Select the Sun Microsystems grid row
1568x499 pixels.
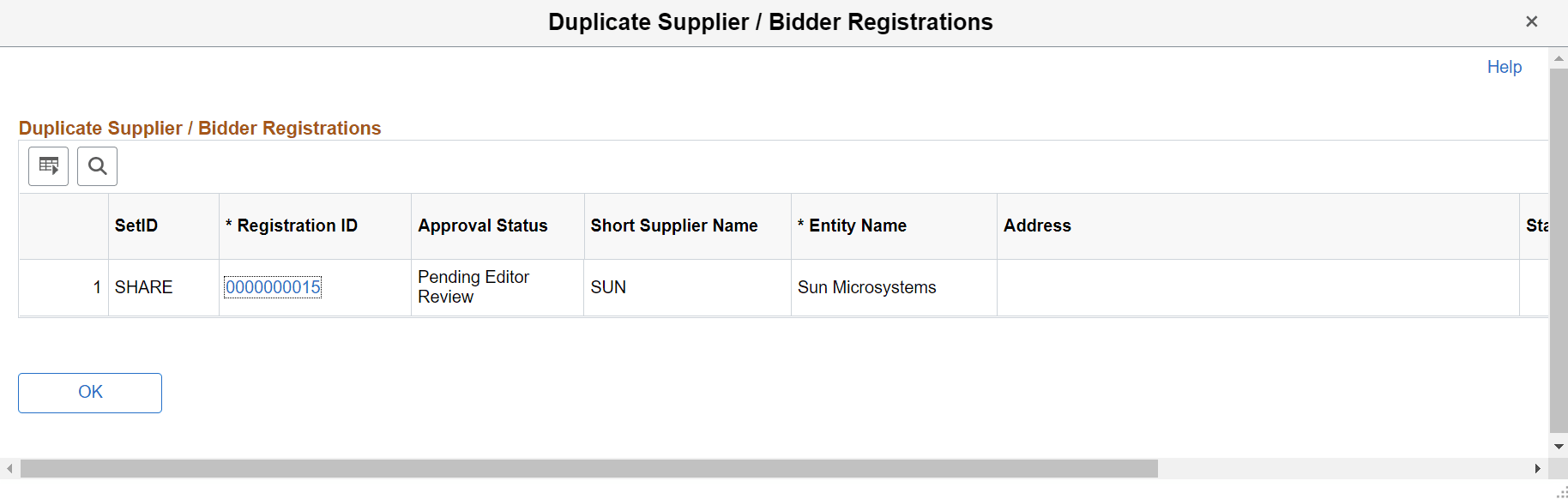pos(866,287)
